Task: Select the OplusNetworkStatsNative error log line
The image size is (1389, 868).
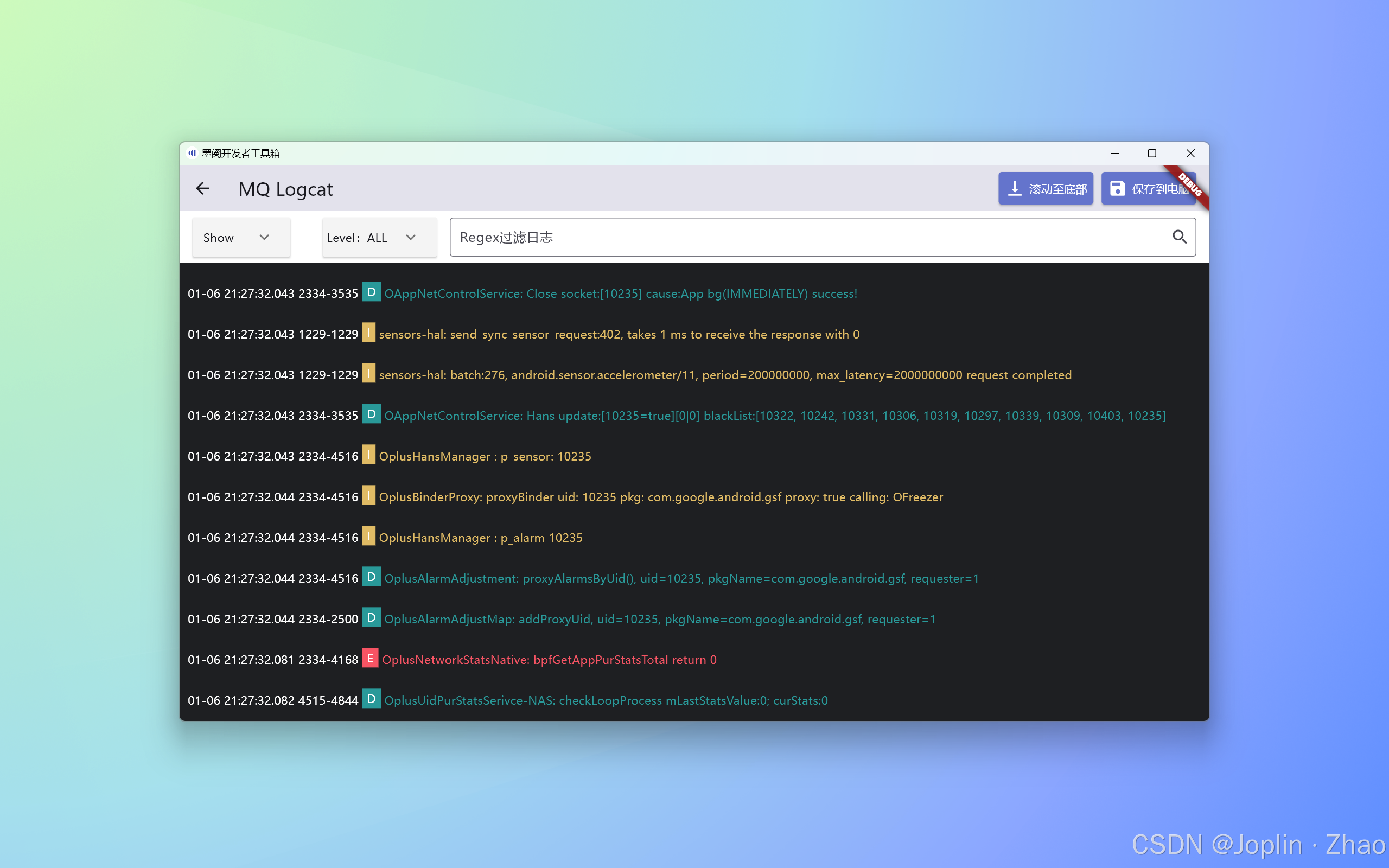Action: tap(549, 660)
